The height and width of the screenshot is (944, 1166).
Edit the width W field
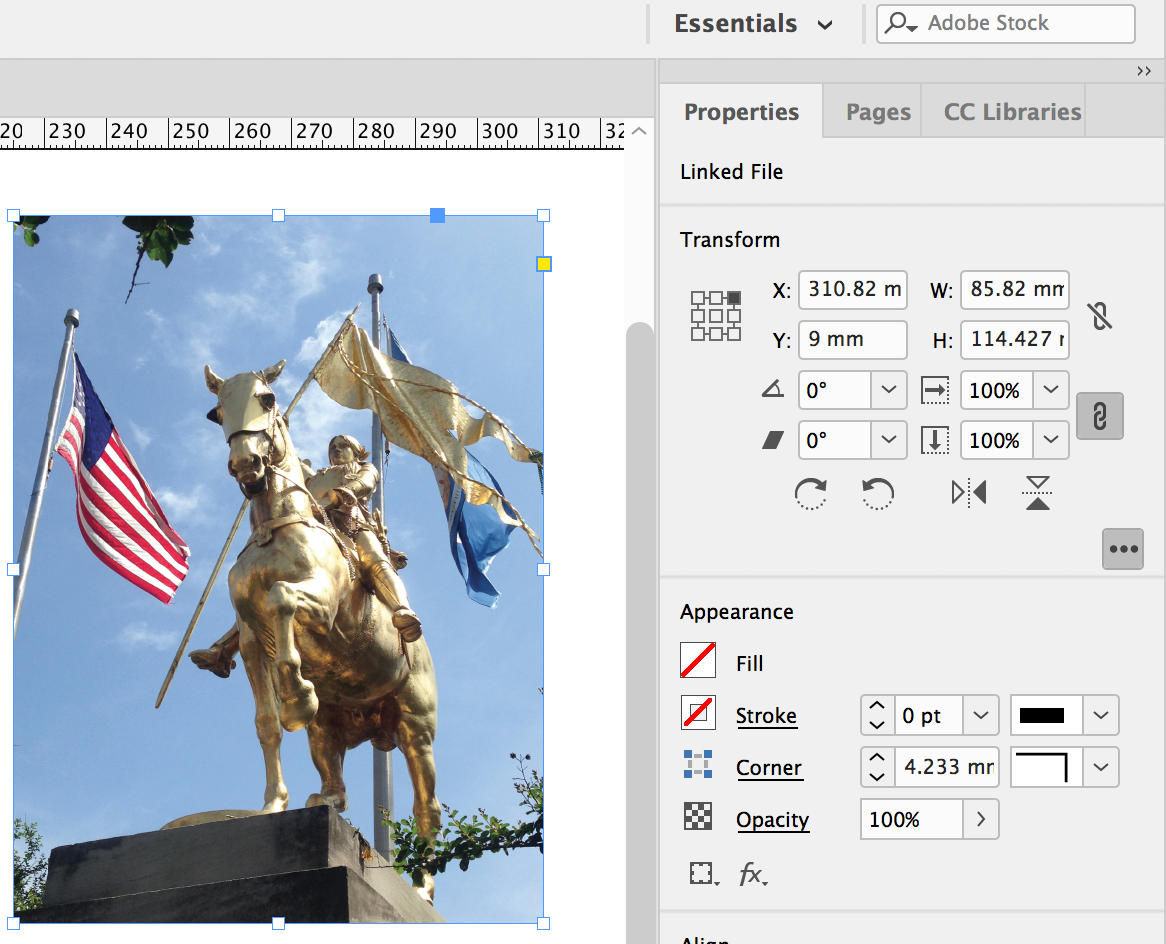pyautogui.click(x=1015, y=289)
